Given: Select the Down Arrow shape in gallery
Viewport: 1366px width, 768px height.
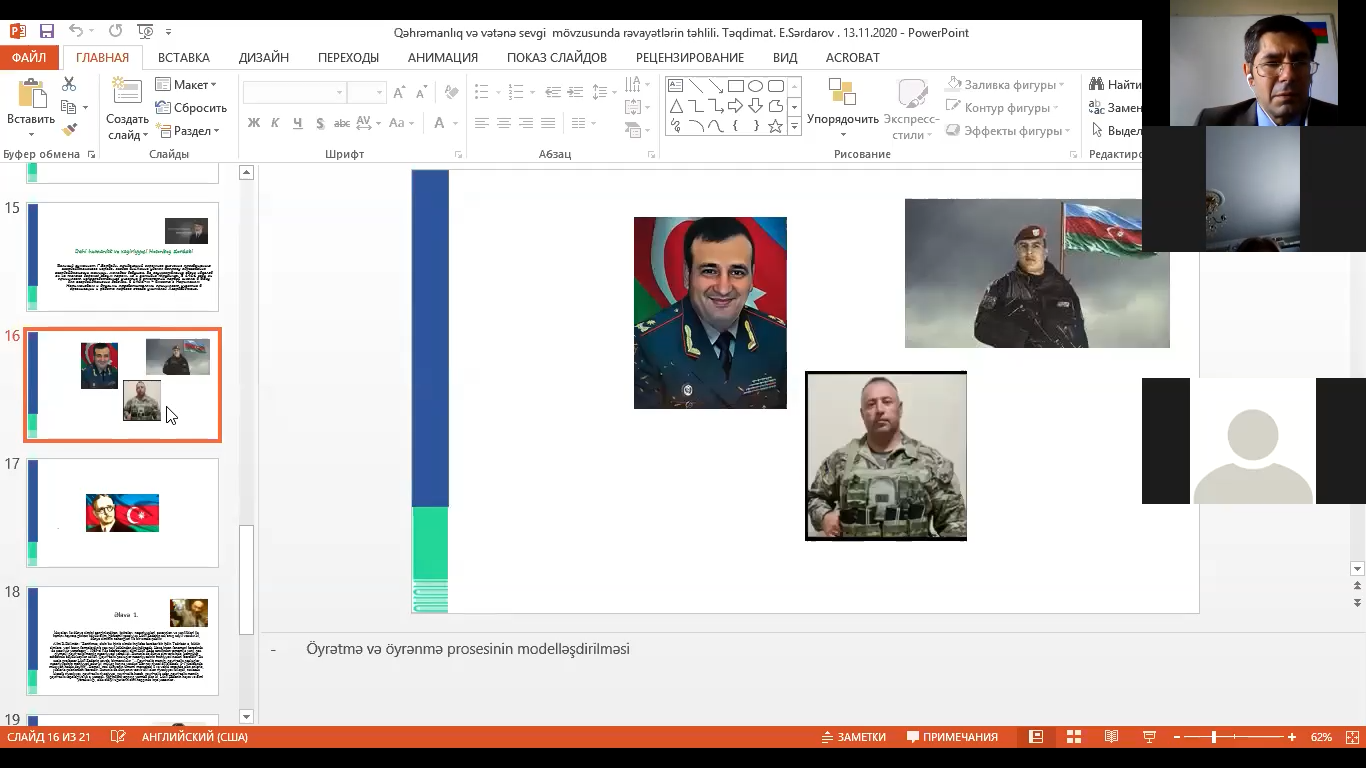Looking at the screenshot, I should [x=755, y=106].
